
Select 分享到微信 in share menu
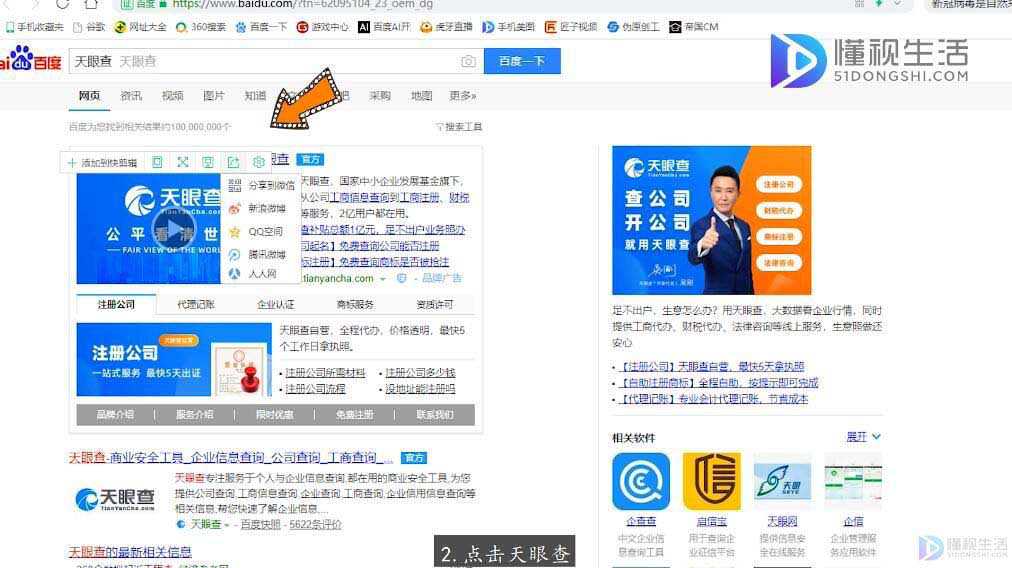(x=261, y=185)
